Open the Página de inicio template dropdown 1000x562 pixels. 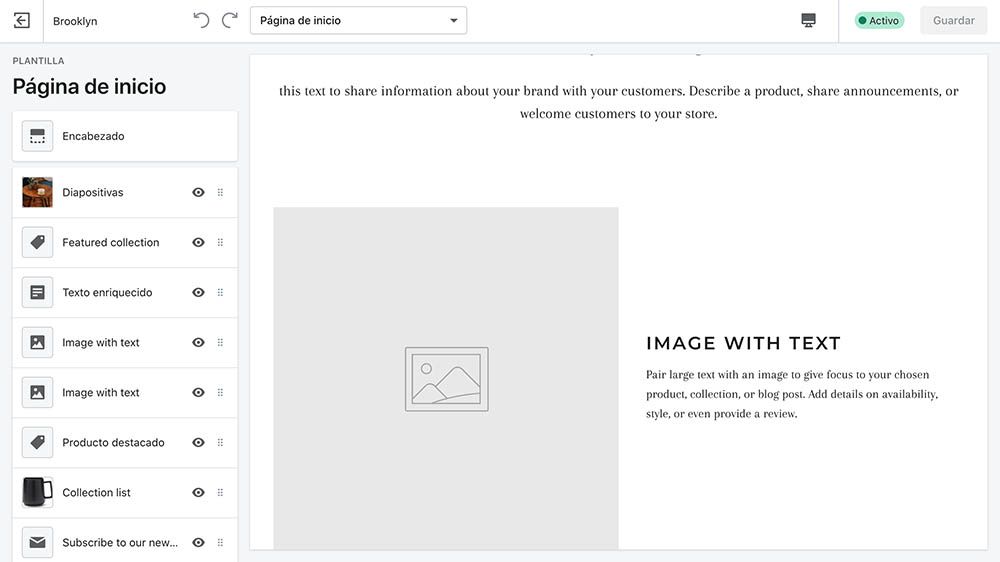pos(358,20)
